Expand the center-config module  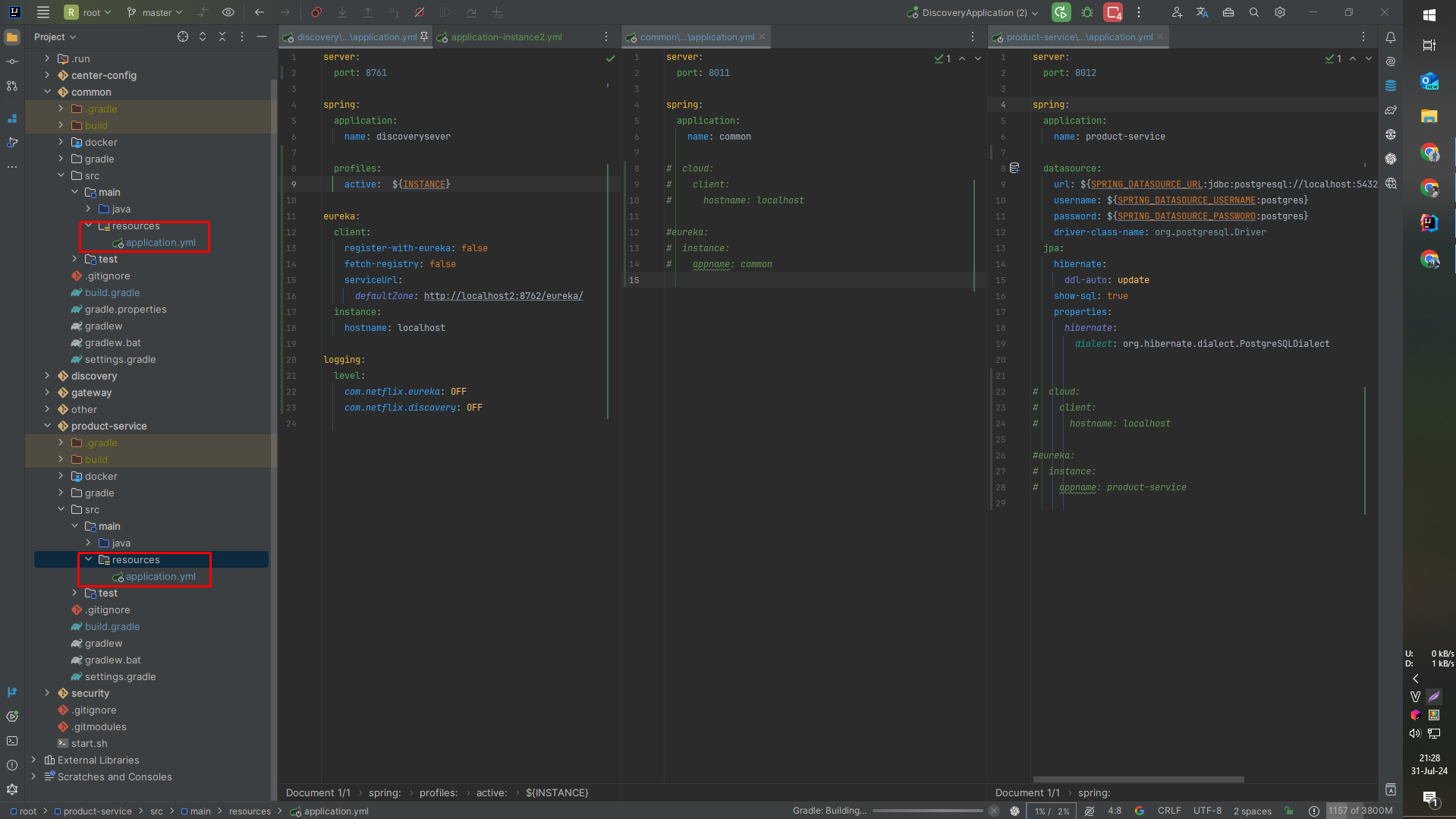(x=47, y=75)
